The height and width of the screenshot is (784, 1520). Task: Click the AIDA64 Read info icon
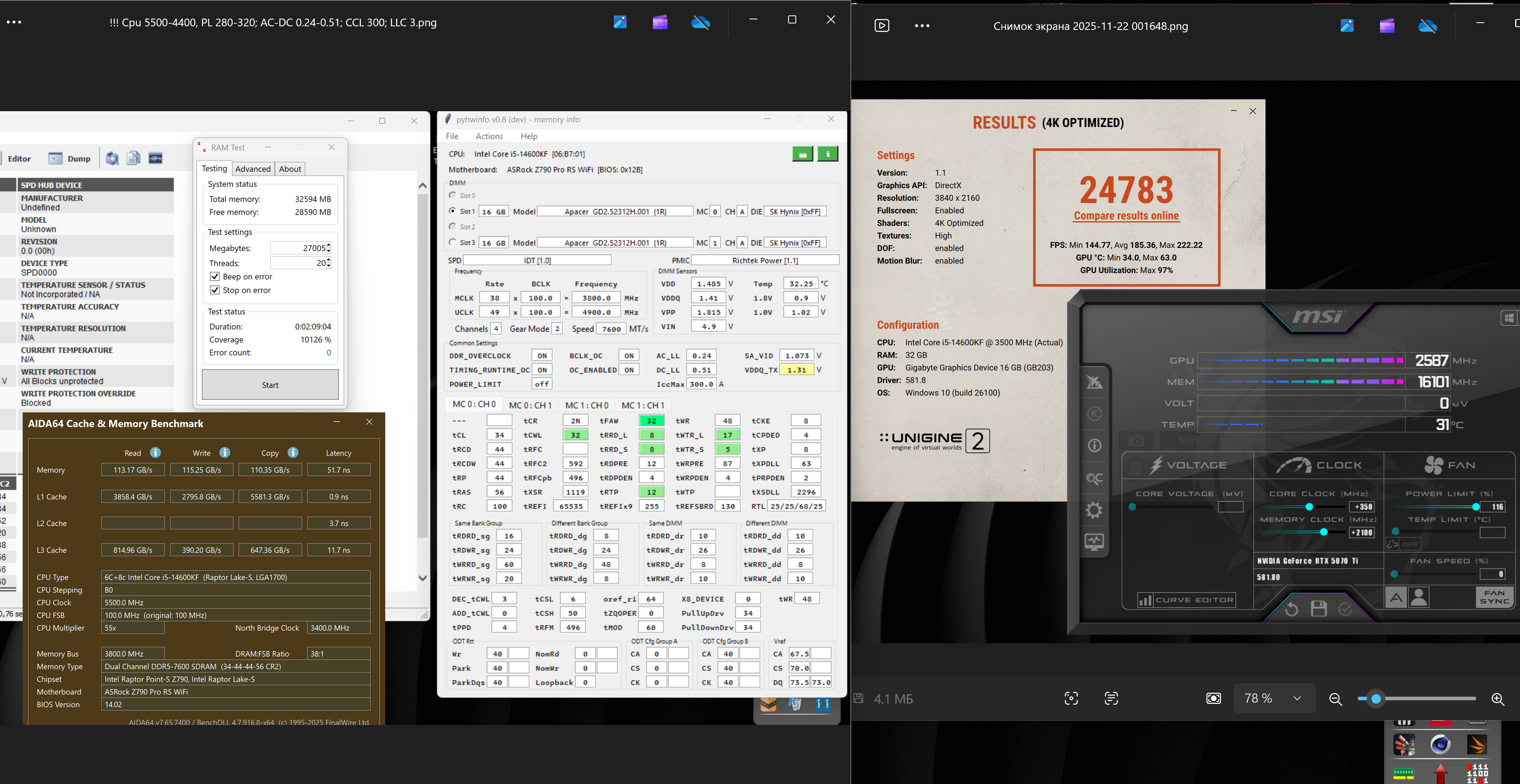155,452
